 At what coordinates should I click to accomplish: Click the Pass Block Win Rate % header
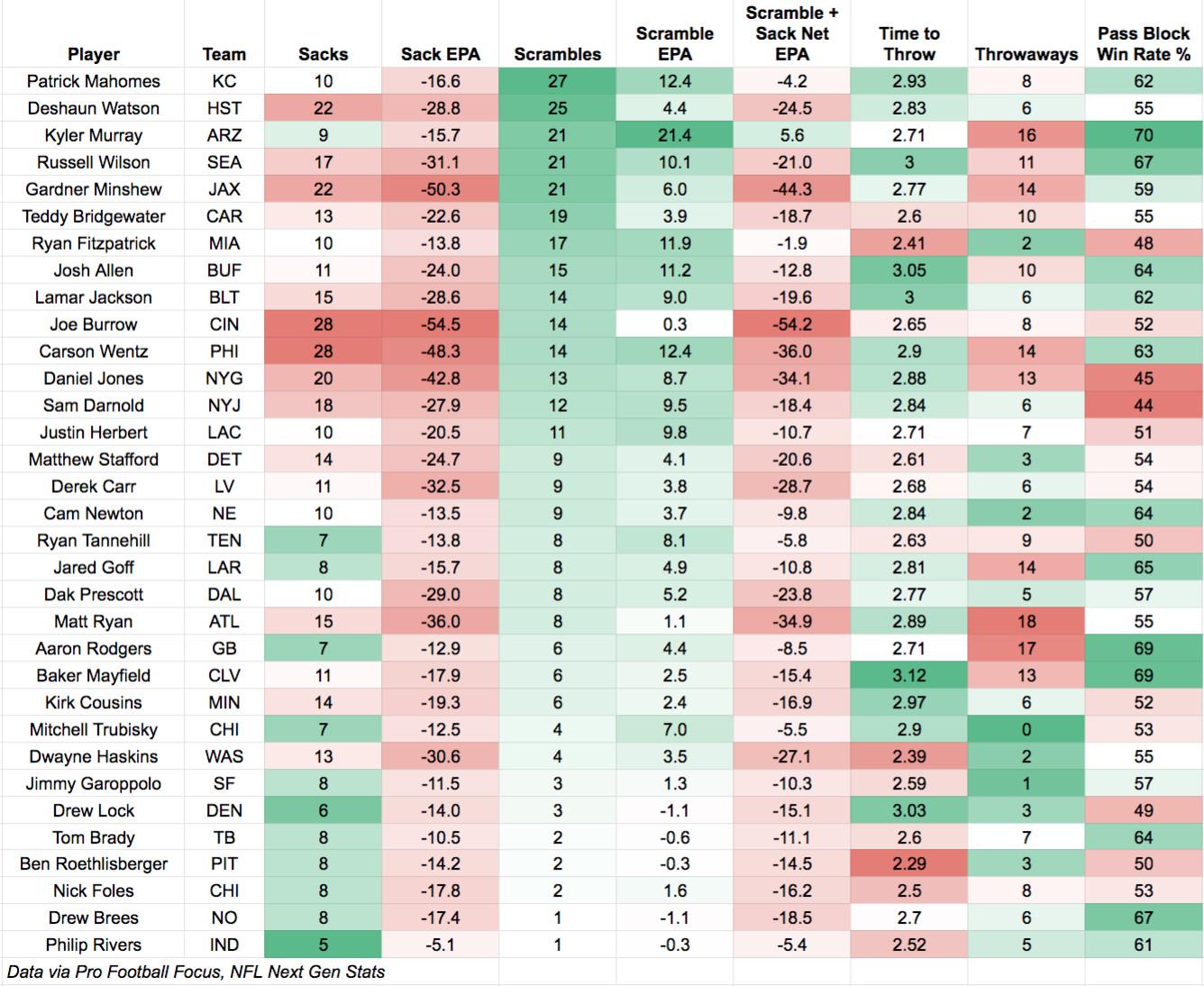click(x=1143, y=43)
